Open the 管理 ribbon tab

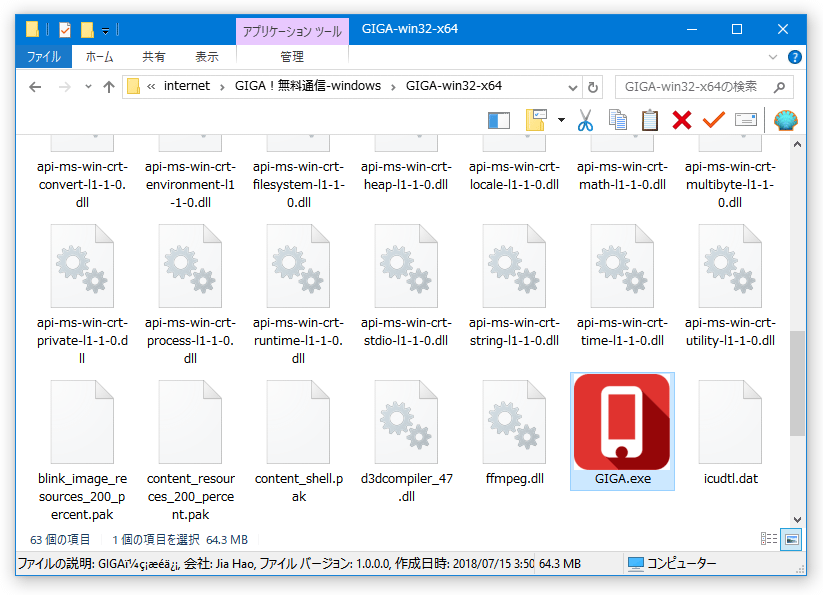(x=292, y=57)
